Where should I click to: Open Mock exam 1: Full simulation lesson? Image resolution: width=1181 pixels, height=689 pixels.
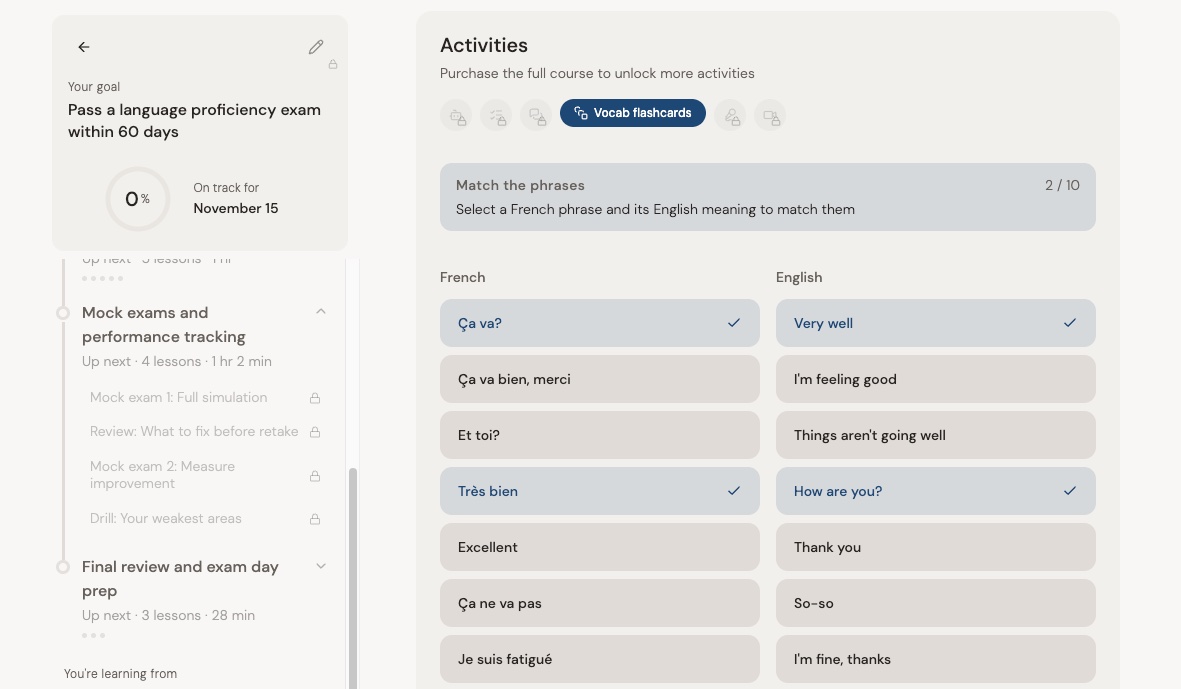pos(179,398)
